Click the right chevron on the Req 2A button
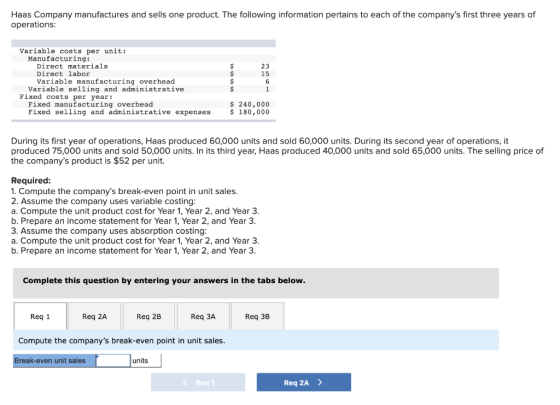The image size is (560, 405). 320,382
